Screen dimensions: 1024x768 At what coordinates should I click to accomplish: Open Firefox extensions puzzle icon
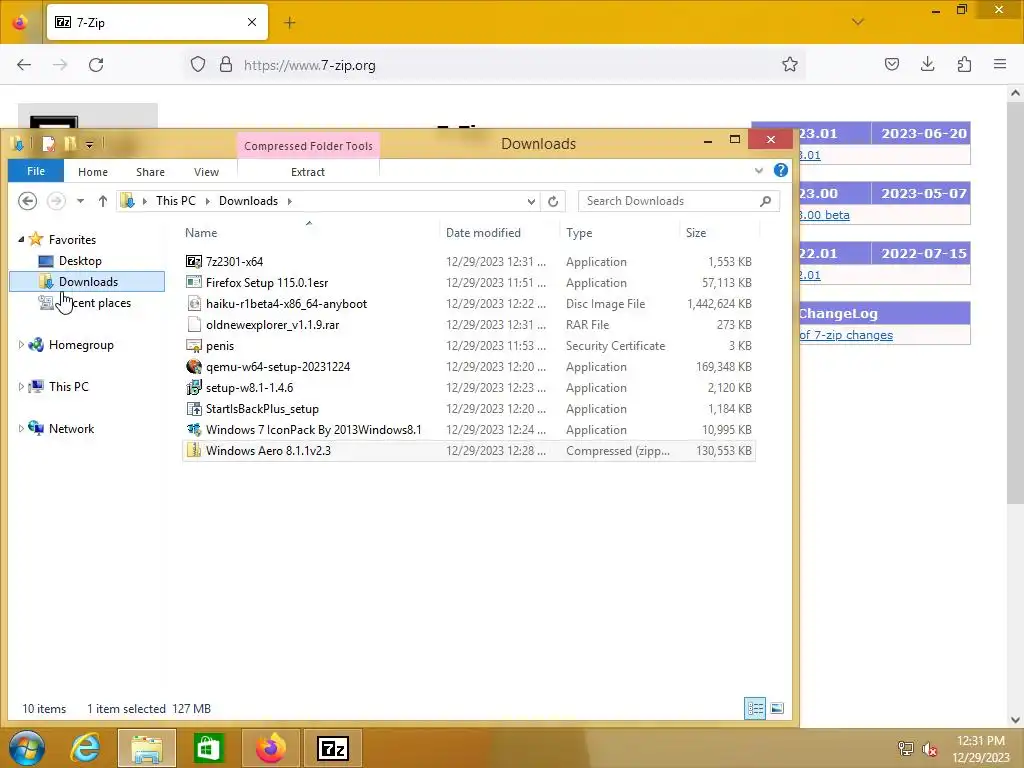[964, 64]
